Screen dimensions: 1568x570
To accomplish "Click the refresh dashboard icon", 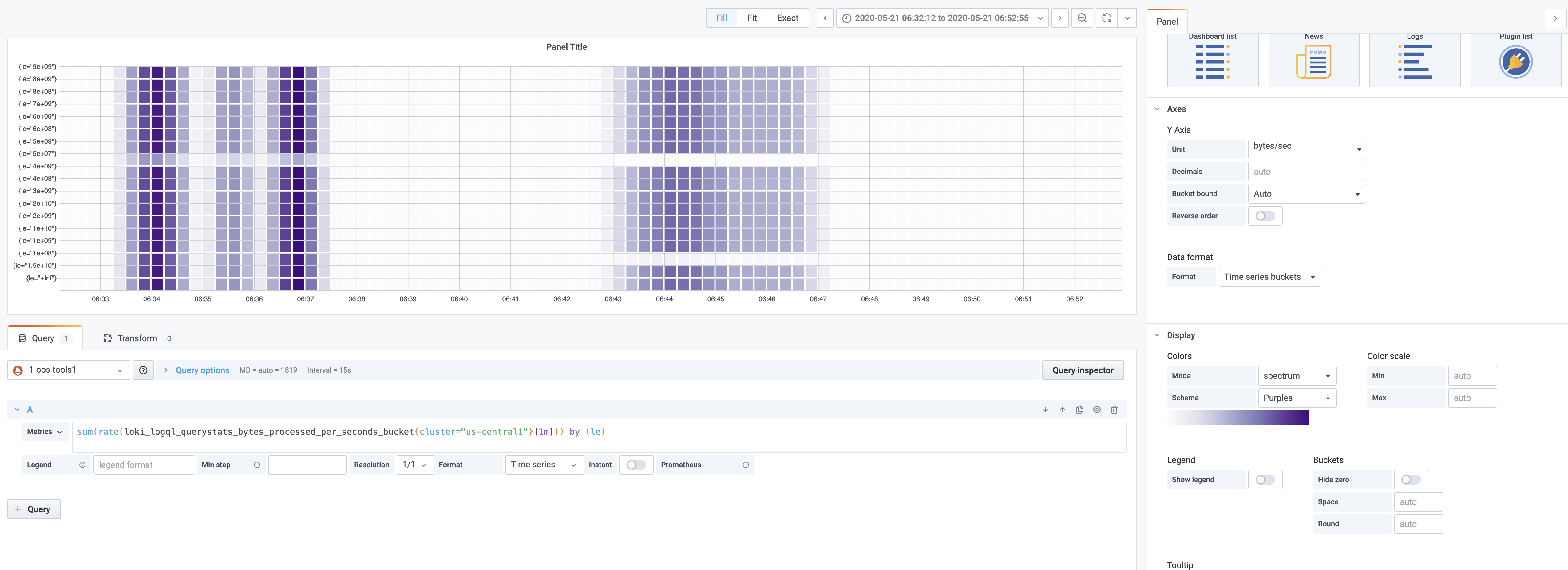I will (1106, 18).
